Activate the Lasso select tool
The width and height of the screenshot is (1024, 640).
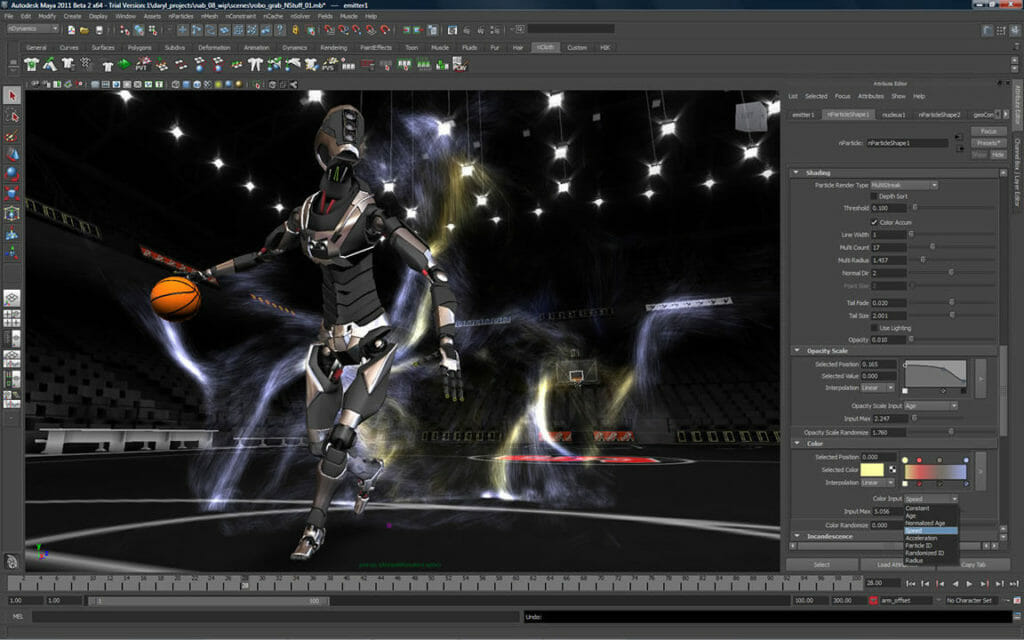pyautogui.click(x=12, y=116)
